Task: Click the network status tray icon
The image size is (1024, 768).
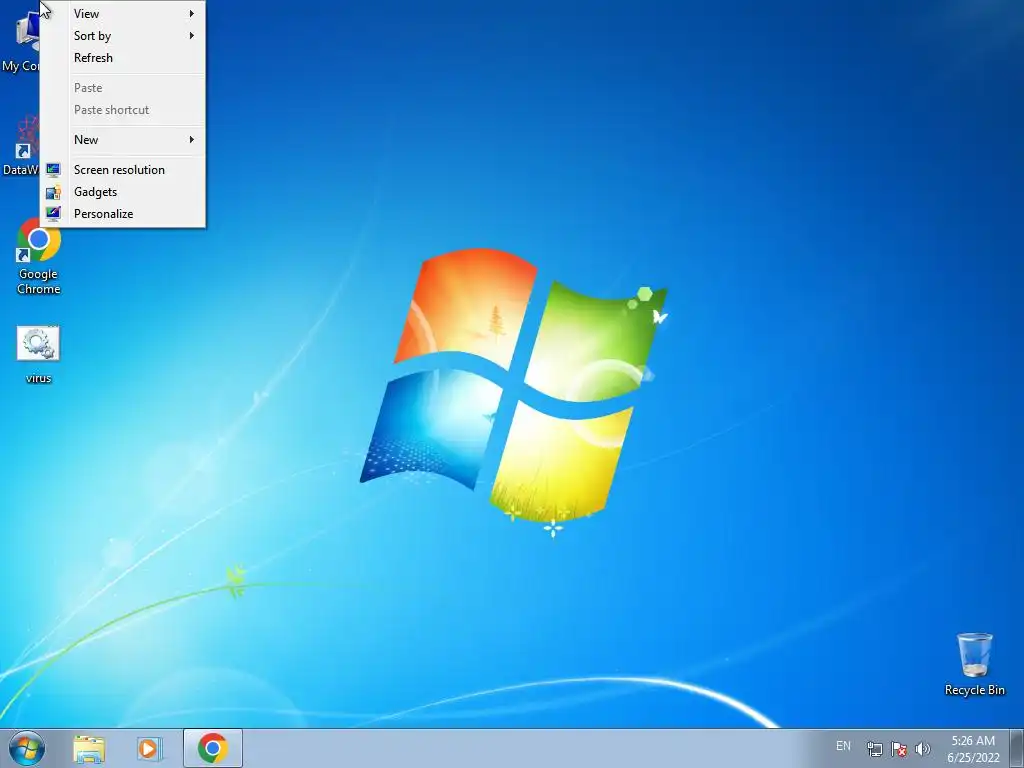Action: 874,749
